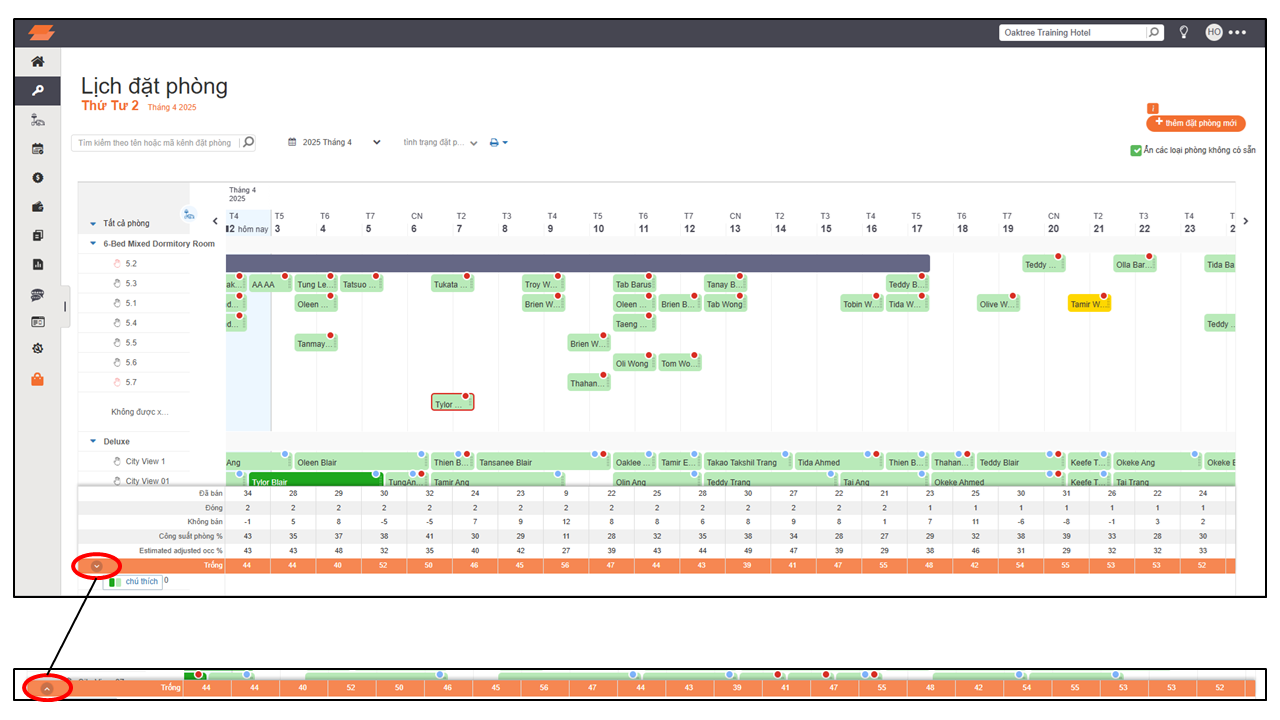Open the dollar rates sidebar icon
1280x720 pixels.
click(38, 178)
